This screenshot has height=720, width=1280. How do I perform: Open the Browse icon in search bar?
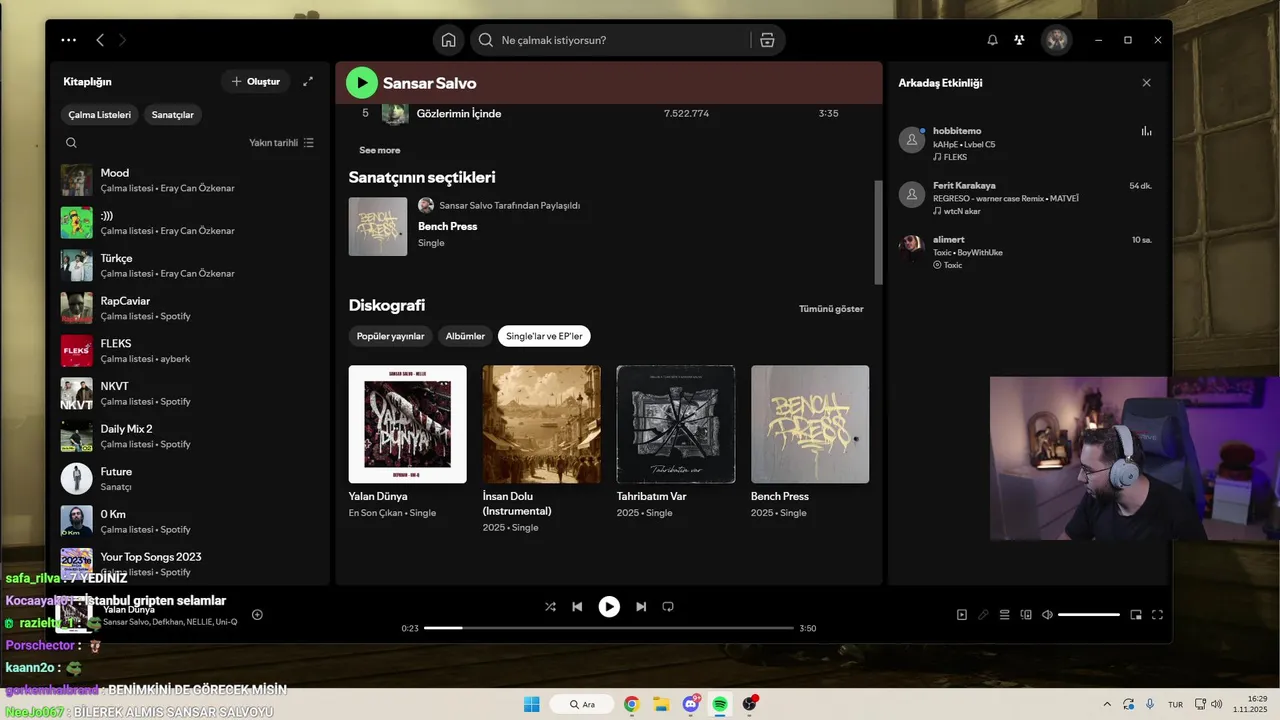coord(767,40)
